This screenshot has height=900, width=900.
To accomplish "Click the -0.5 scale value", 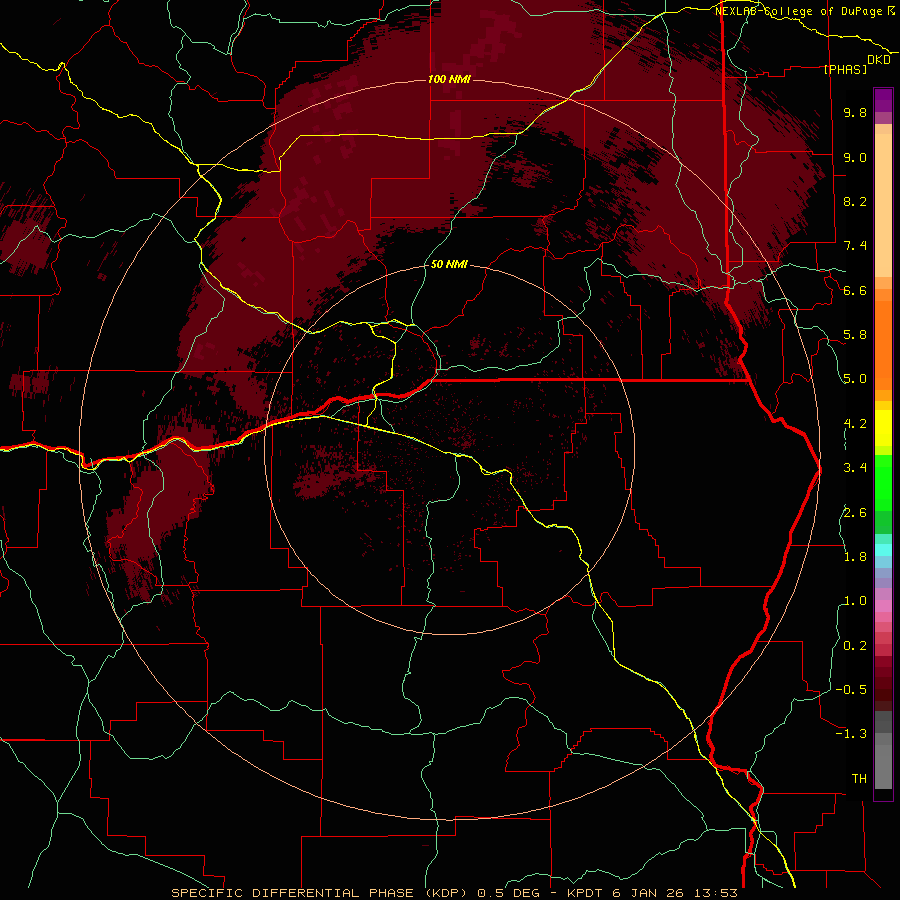I will point(851,690).
